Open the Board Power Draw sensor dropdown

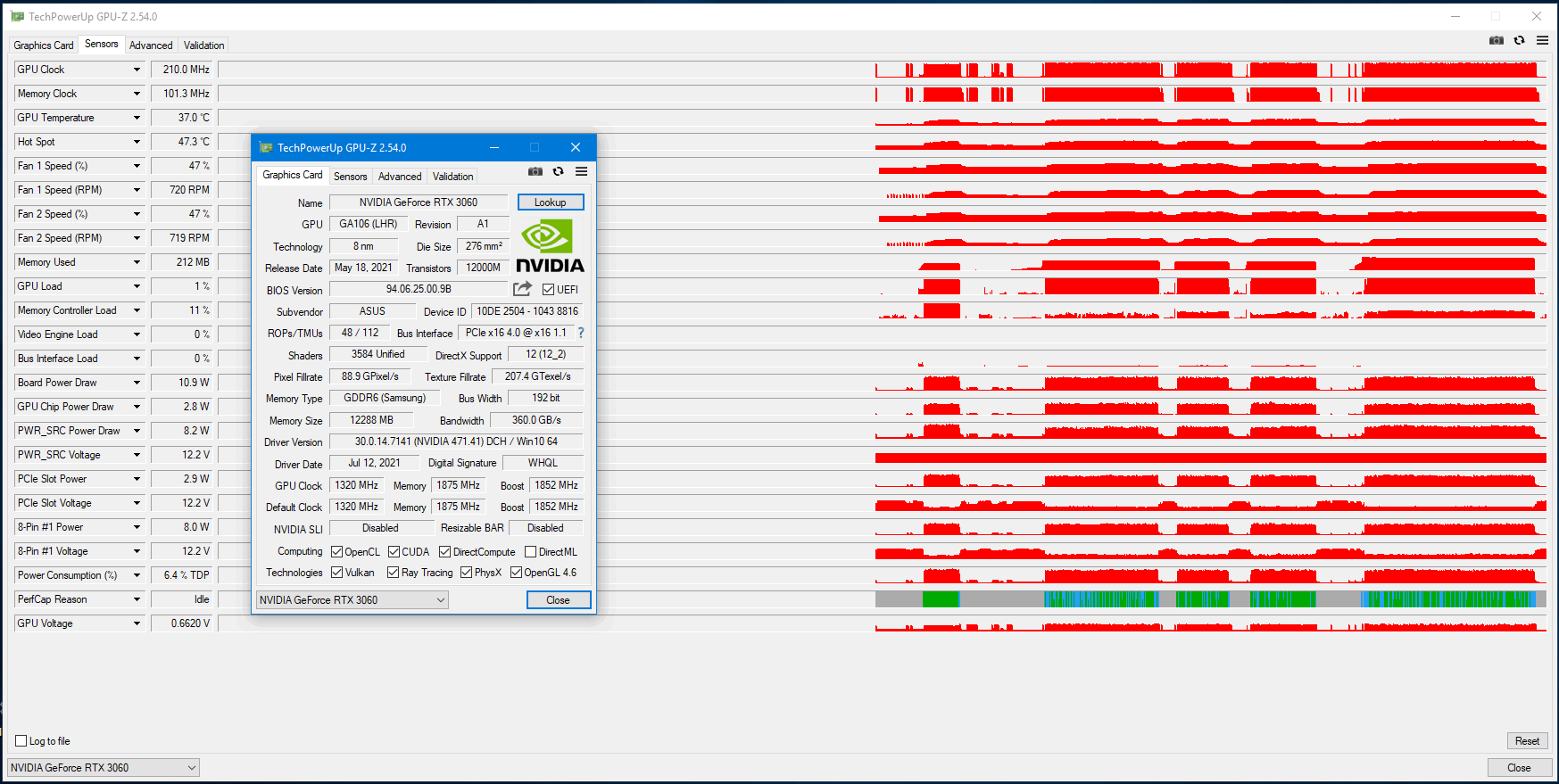tap(137, 383)
